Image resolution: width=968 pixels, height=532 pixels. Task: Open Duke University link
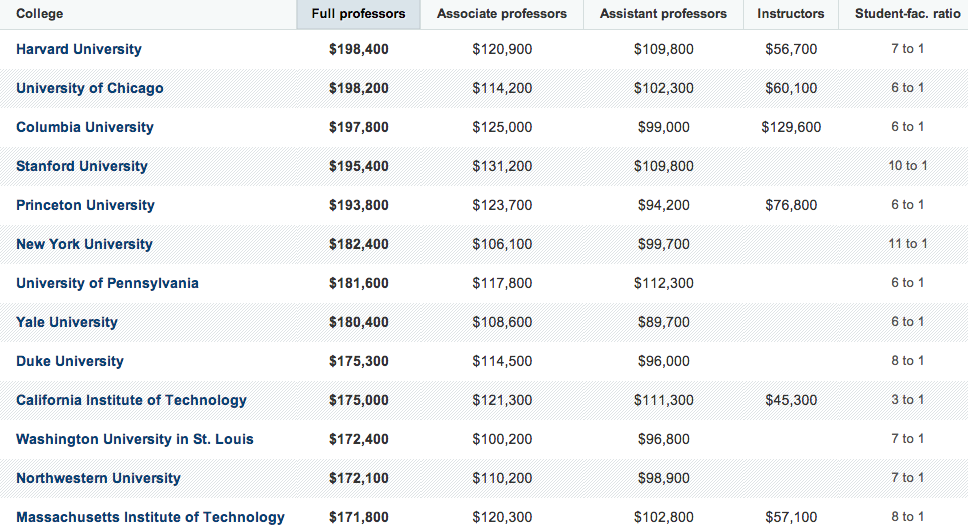point(70,361)
